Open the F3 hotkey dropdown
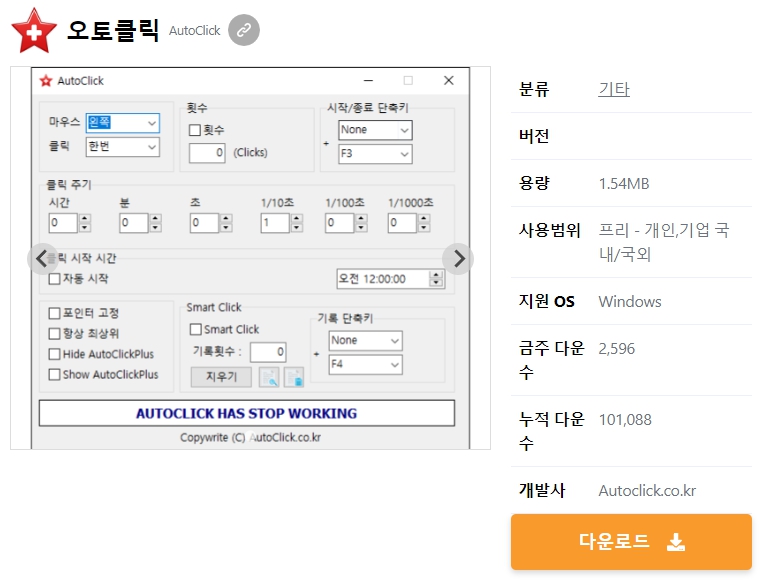 tap(375, 154)
